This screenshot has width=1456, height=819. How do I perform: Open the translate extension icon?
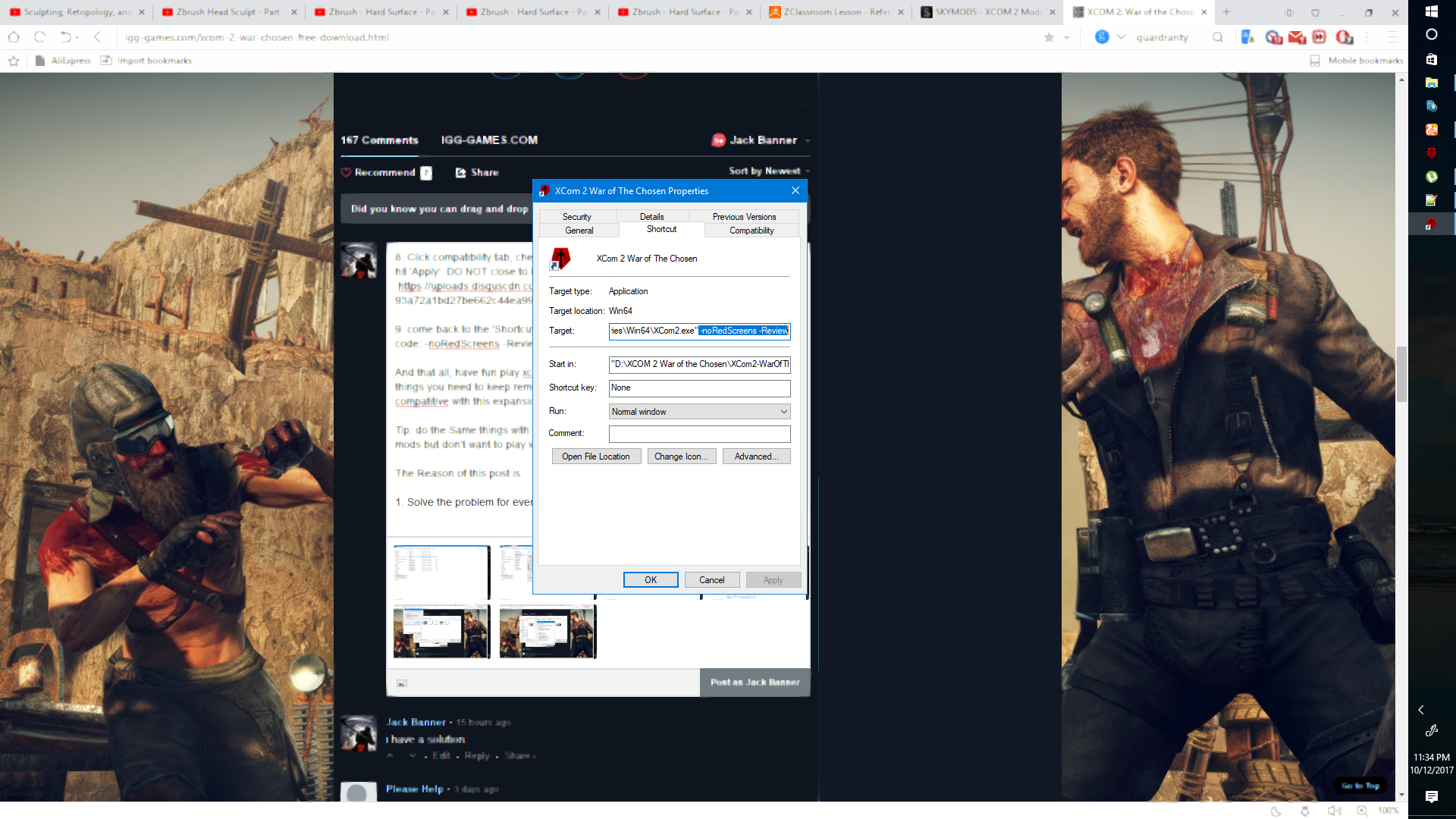[1247, 37]
